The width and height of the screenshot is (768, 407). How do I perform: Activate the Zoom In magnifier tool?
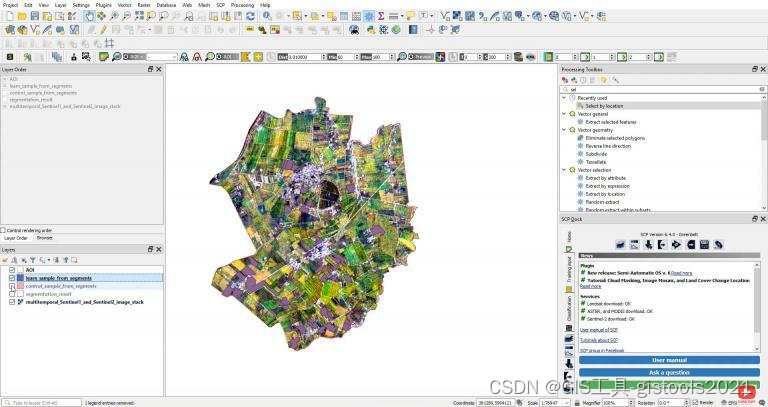coord(114,16)
